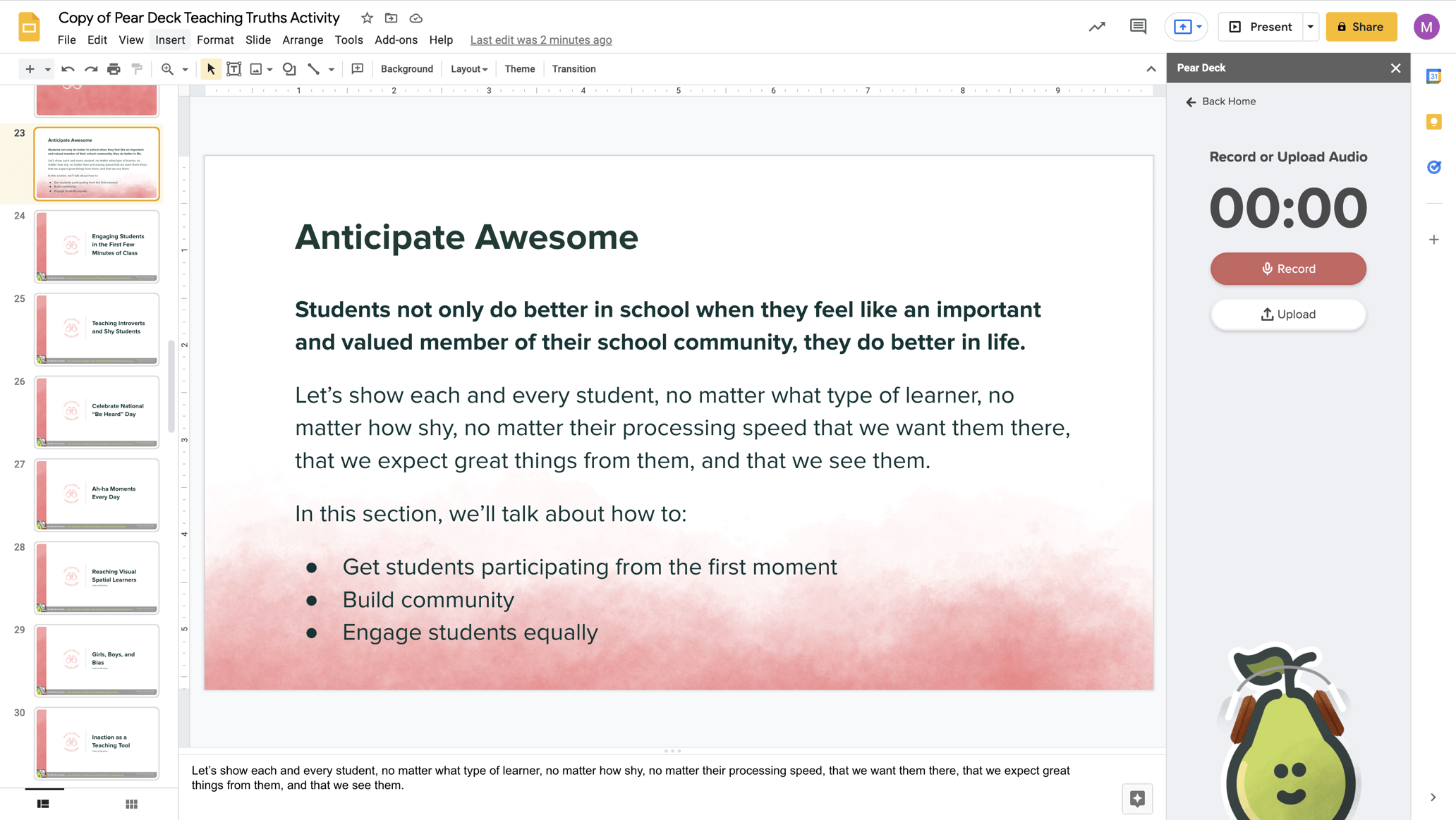1456x820 pixels.
Task: Toggle the Pear Deck sidebar closed
Action: coord(1395,67)
